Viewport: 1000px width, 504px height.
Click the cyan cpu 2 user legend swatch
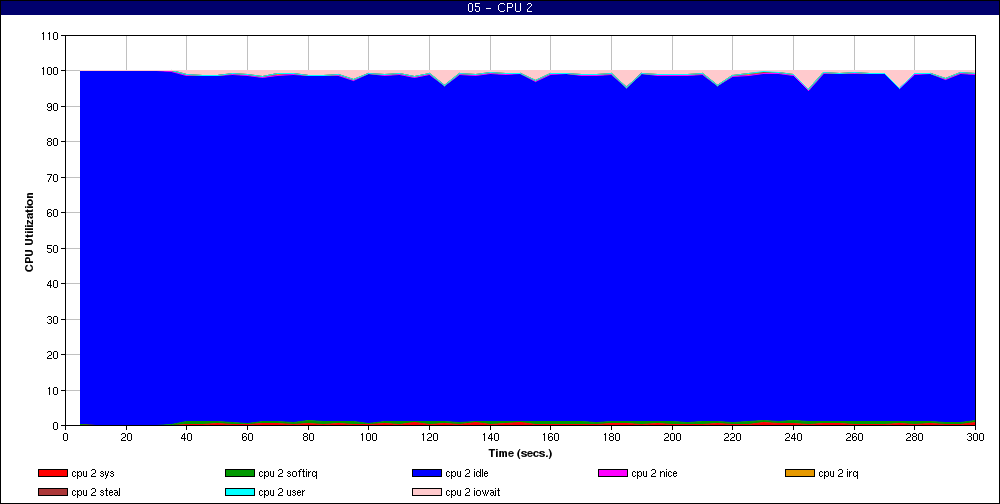[240, 493]
